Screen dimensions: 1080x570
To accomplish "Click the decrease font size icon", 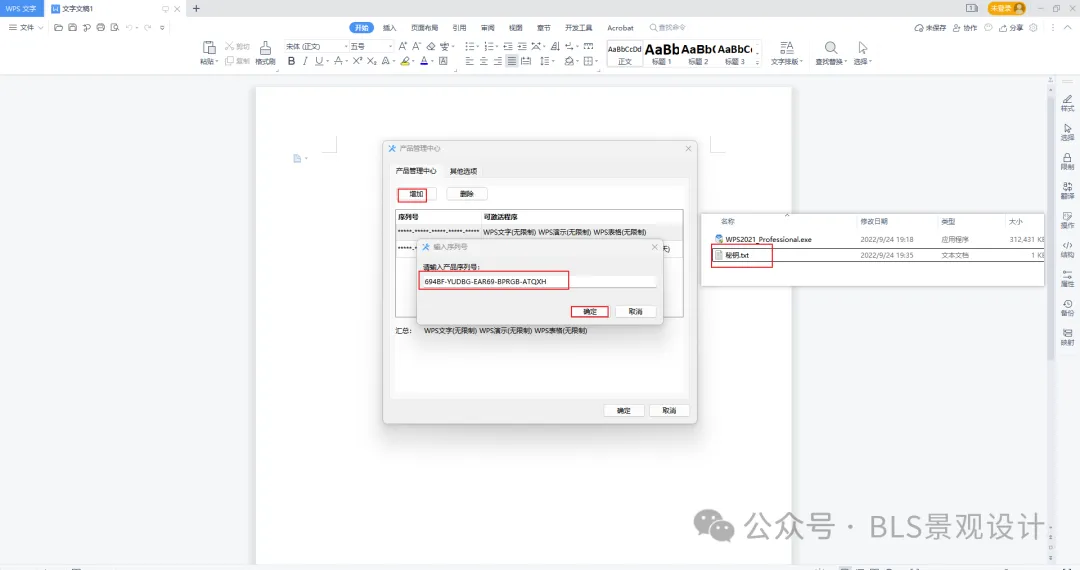I will pos(416,46).
